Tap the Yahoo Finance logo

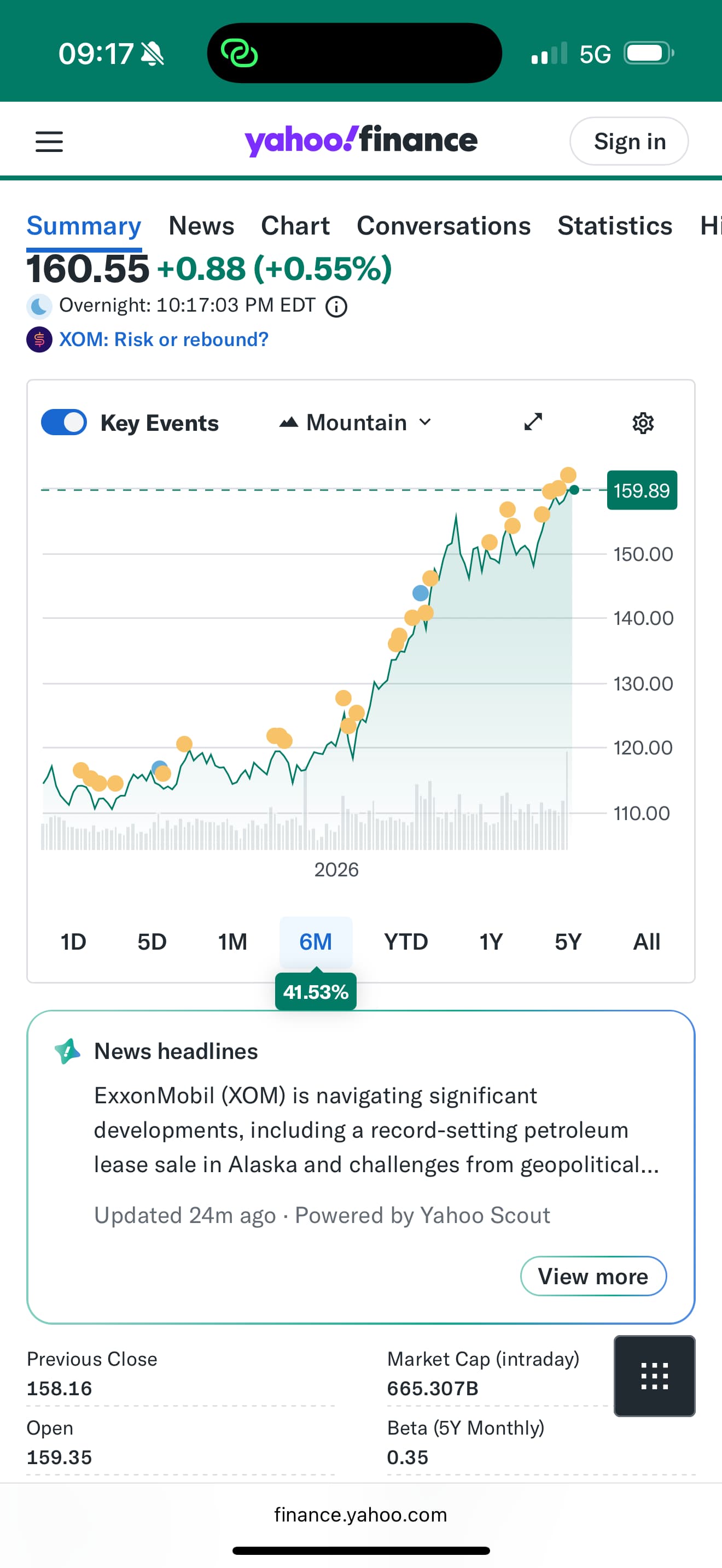(x=361, y=141)
